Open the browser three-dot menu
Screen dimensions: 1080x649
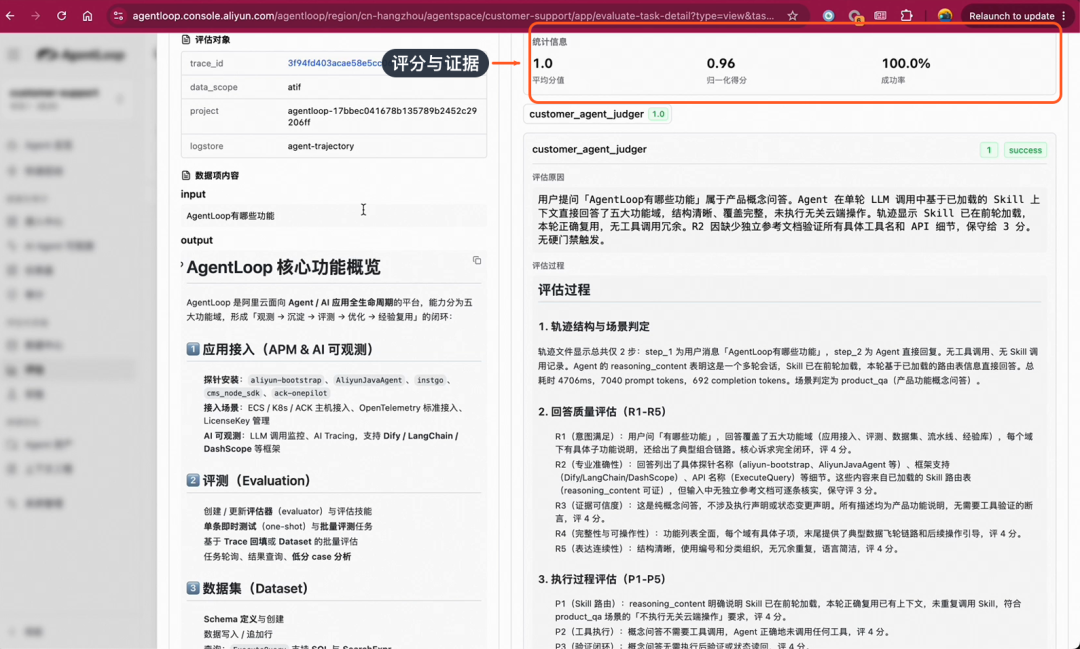click(x=1064, y=15)
